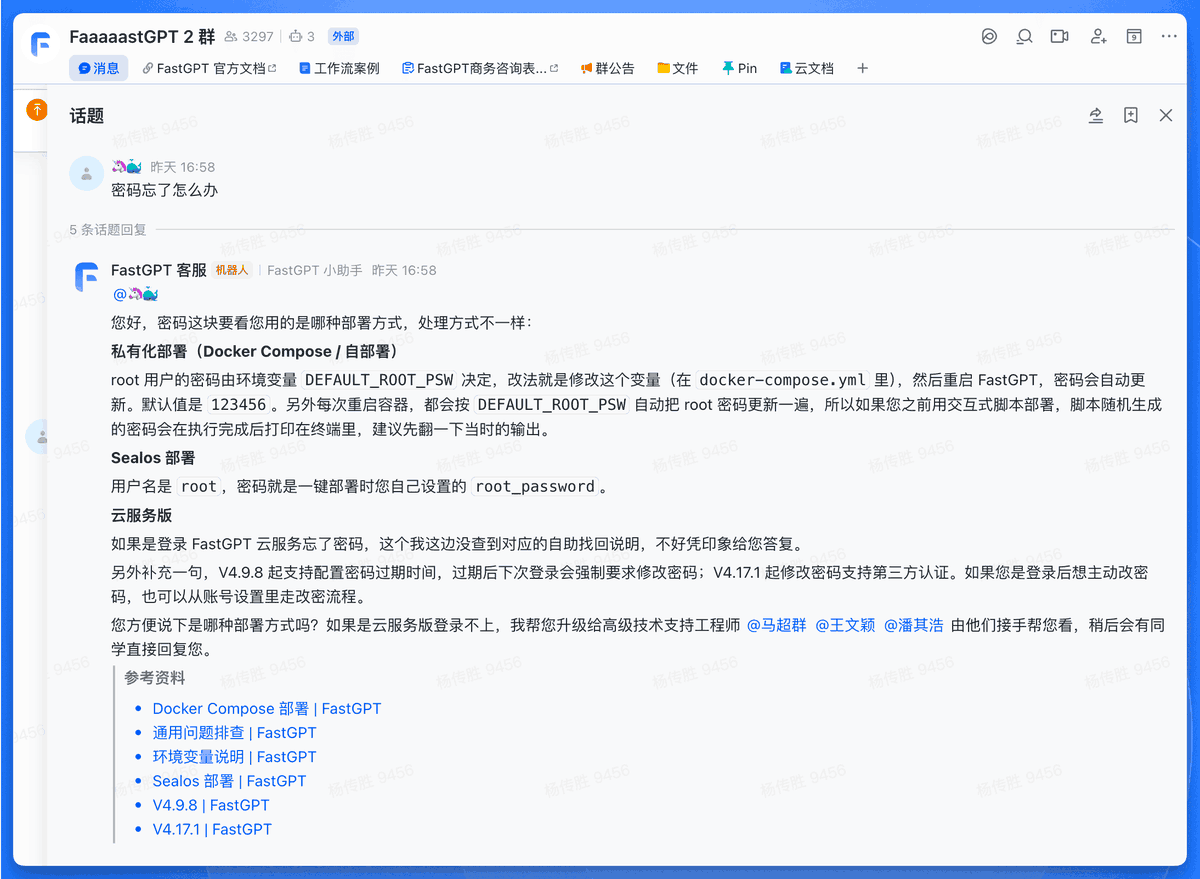Switch to the 消息 tab

click(98, 68)
